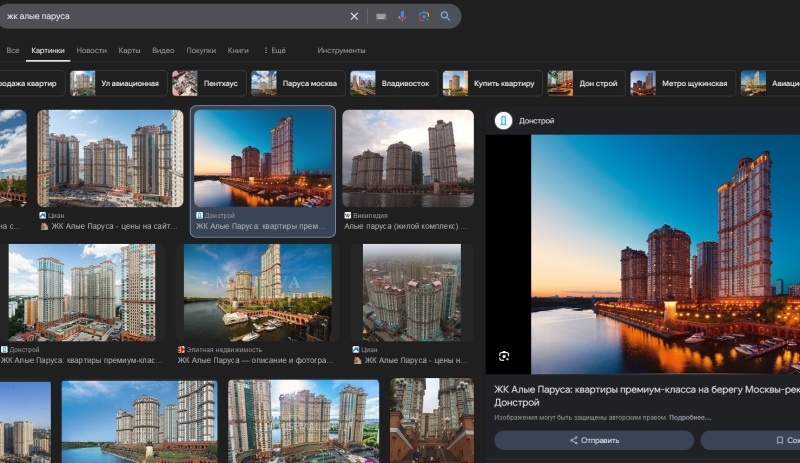Screen dimensions: 800x463
Task: Switch to the Видео tab
Action: (163, 51)
